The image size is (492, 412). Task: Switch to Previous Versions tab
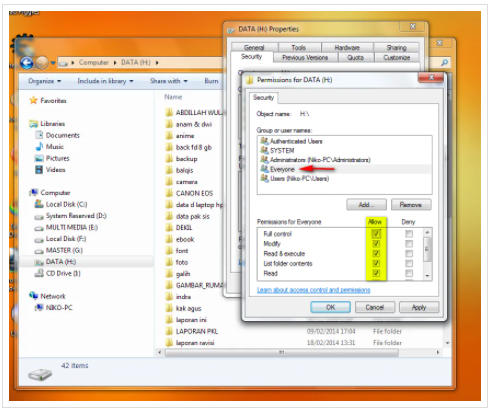[x=305, y=57]
